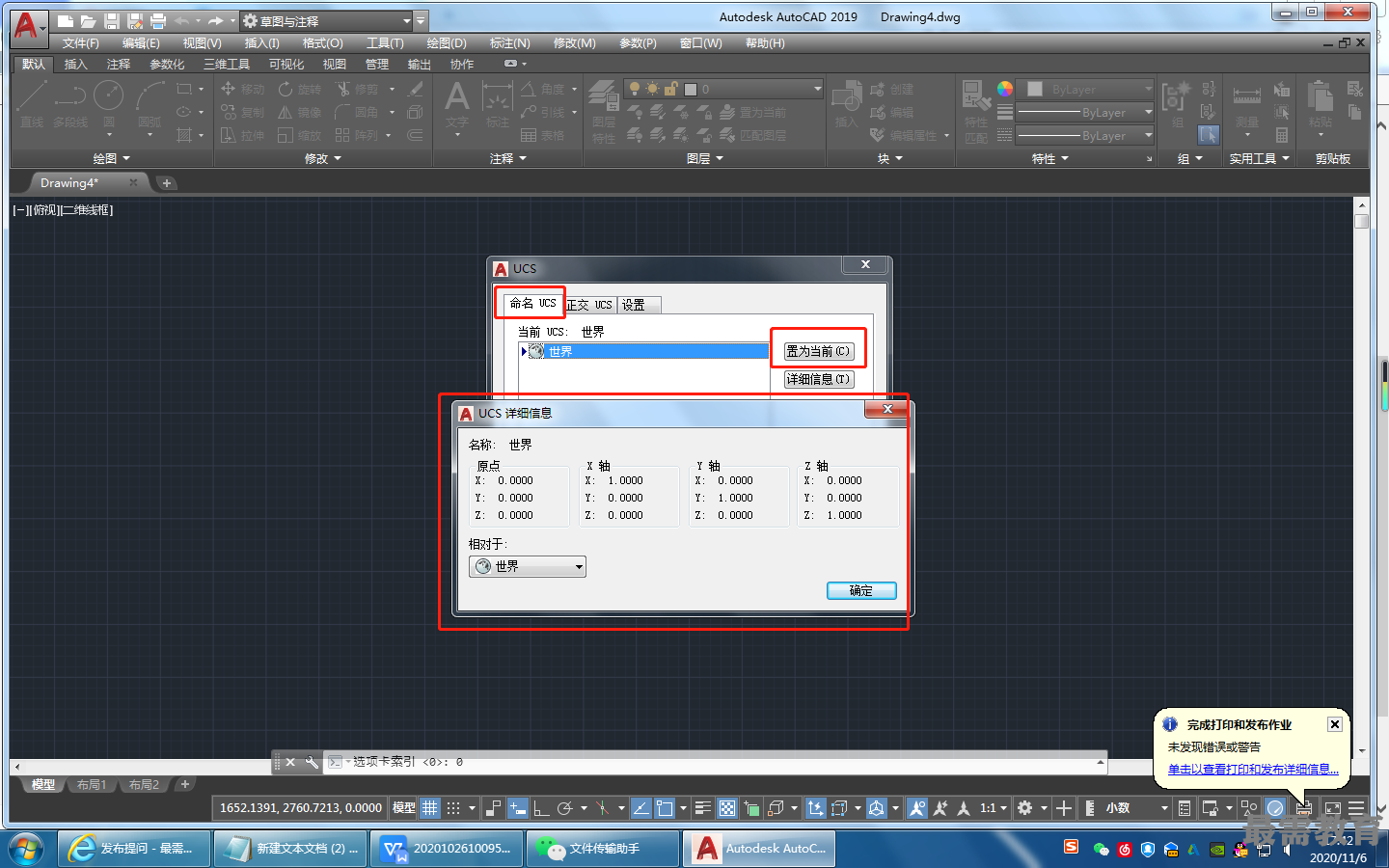Viewport: 1389px width, 868px height.
Task: Click the Insert block (插入) icon
Action: pyautogui.click(x=846, y=101)
